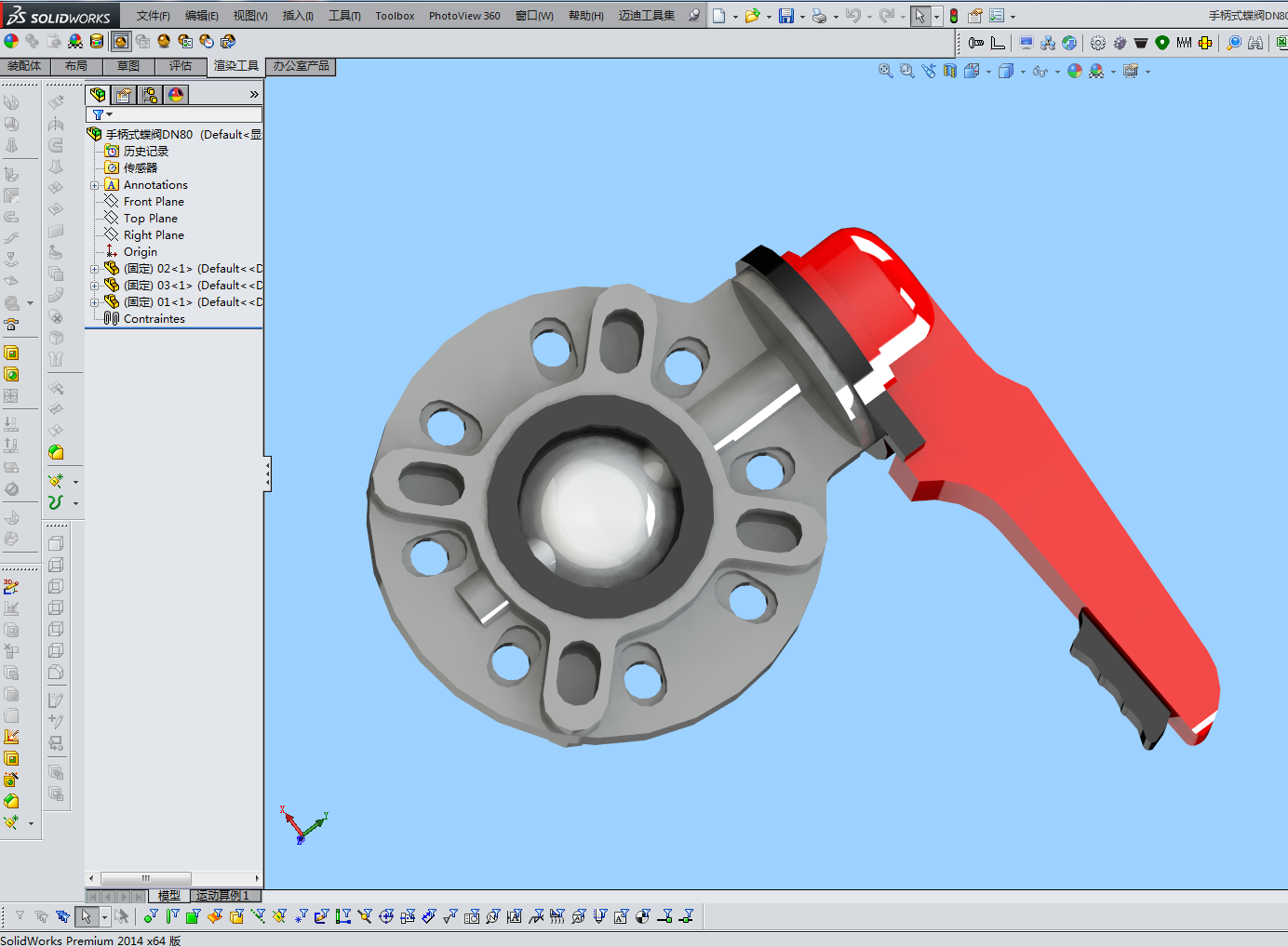Image resolution: width=1288 pixels, height=947 pixels.
Task: Switch to the 草图 command tab
Action: (x=128, y=66)
